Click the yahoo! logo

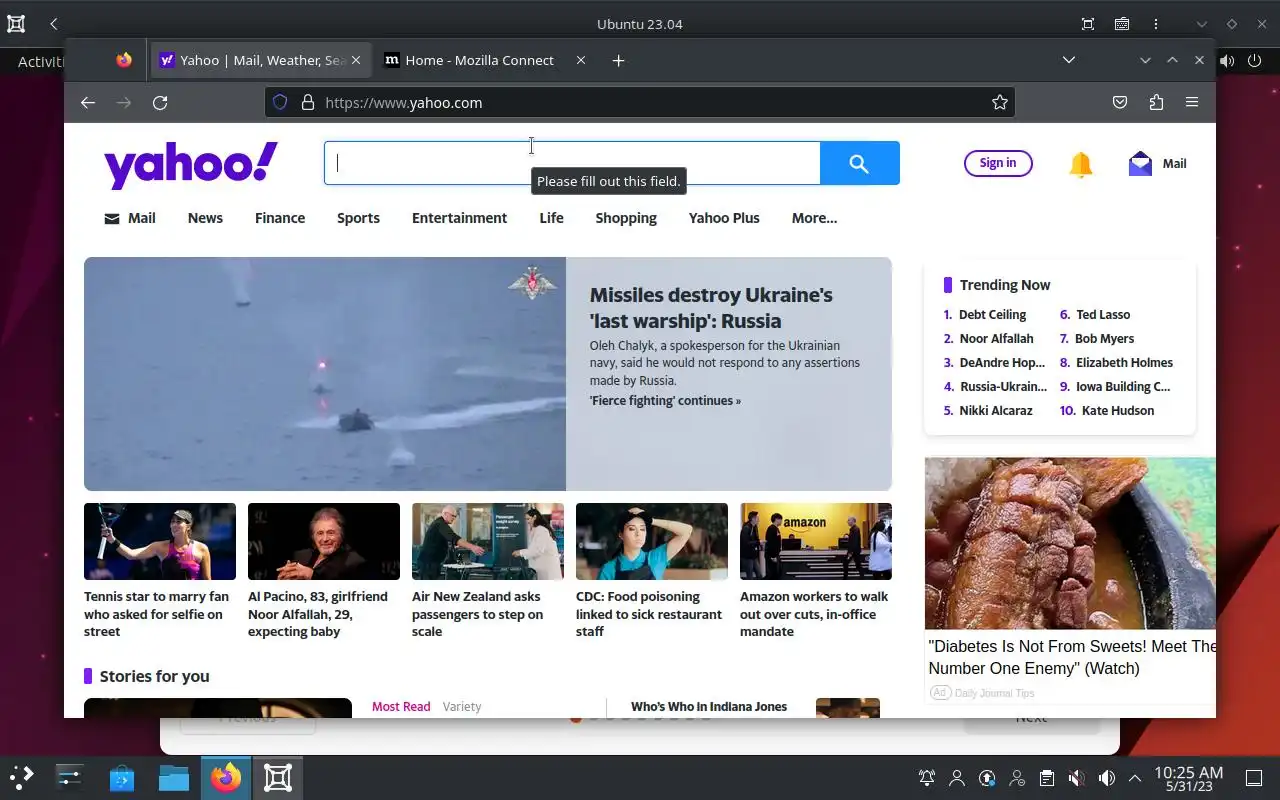pyautogui.click(x=191, y=165)
